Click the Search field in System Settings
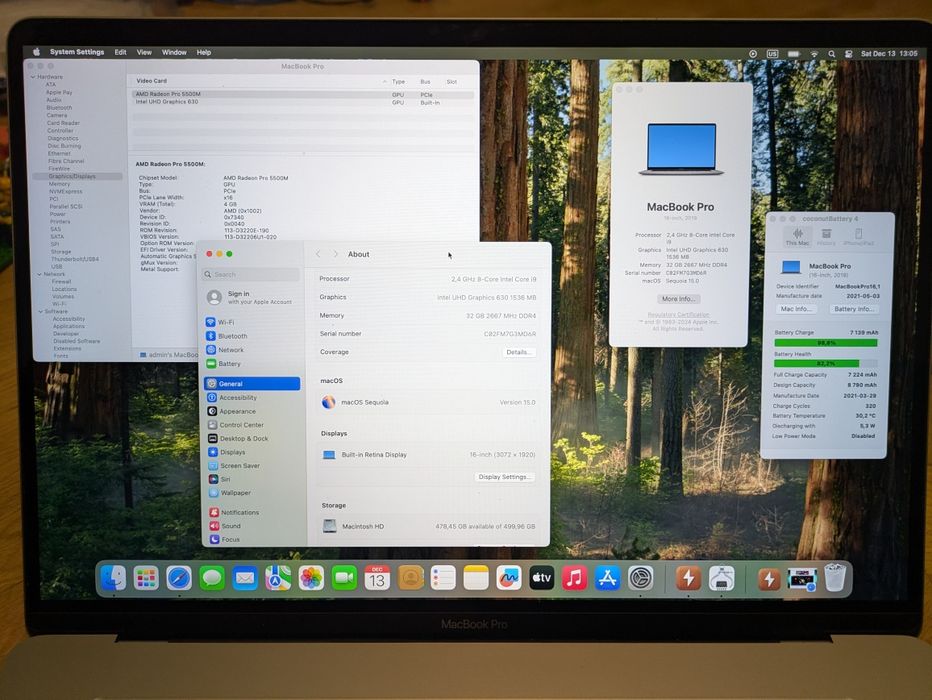The width and height of the screenshot is (932, 700). [x=251, y=274]
